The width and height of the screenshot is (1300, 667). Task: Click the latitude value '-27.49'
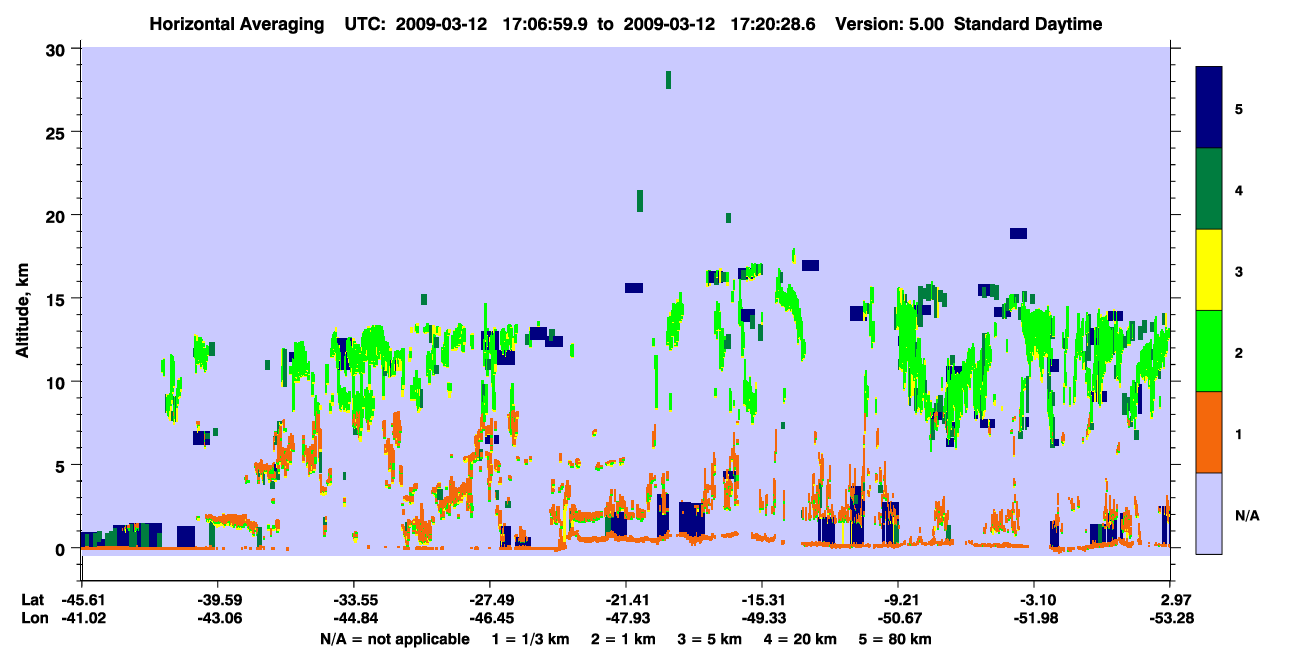coord(490,600)
